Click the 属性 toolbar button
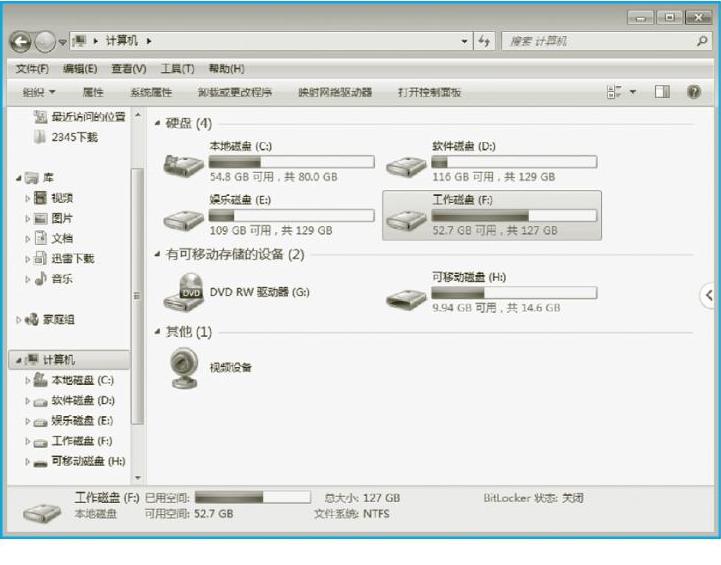The height and width of the screenshot is (565, 721). (93, 92)
